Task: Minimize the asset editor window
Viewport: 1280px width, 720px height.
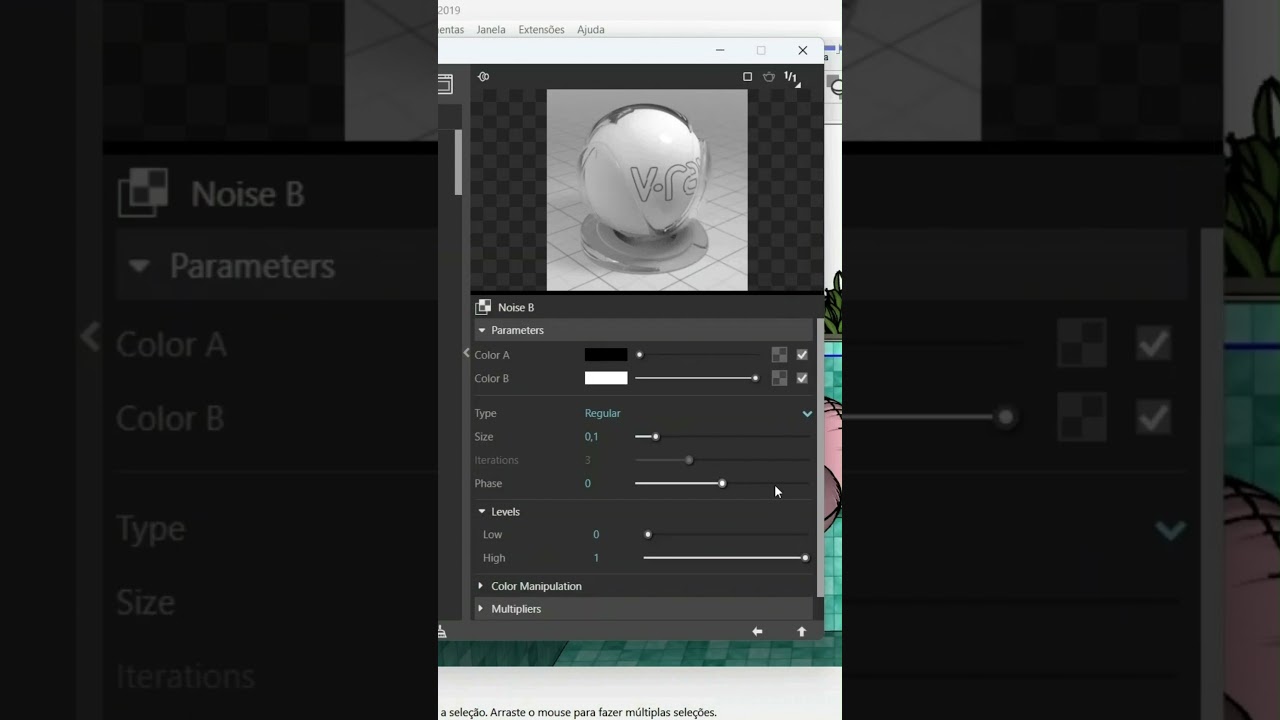Action: [x=720, y=50]
